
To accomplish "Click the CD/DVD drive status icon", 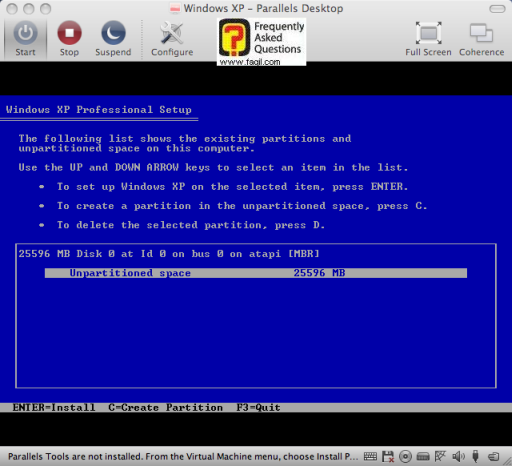I will tap(405, 456).
